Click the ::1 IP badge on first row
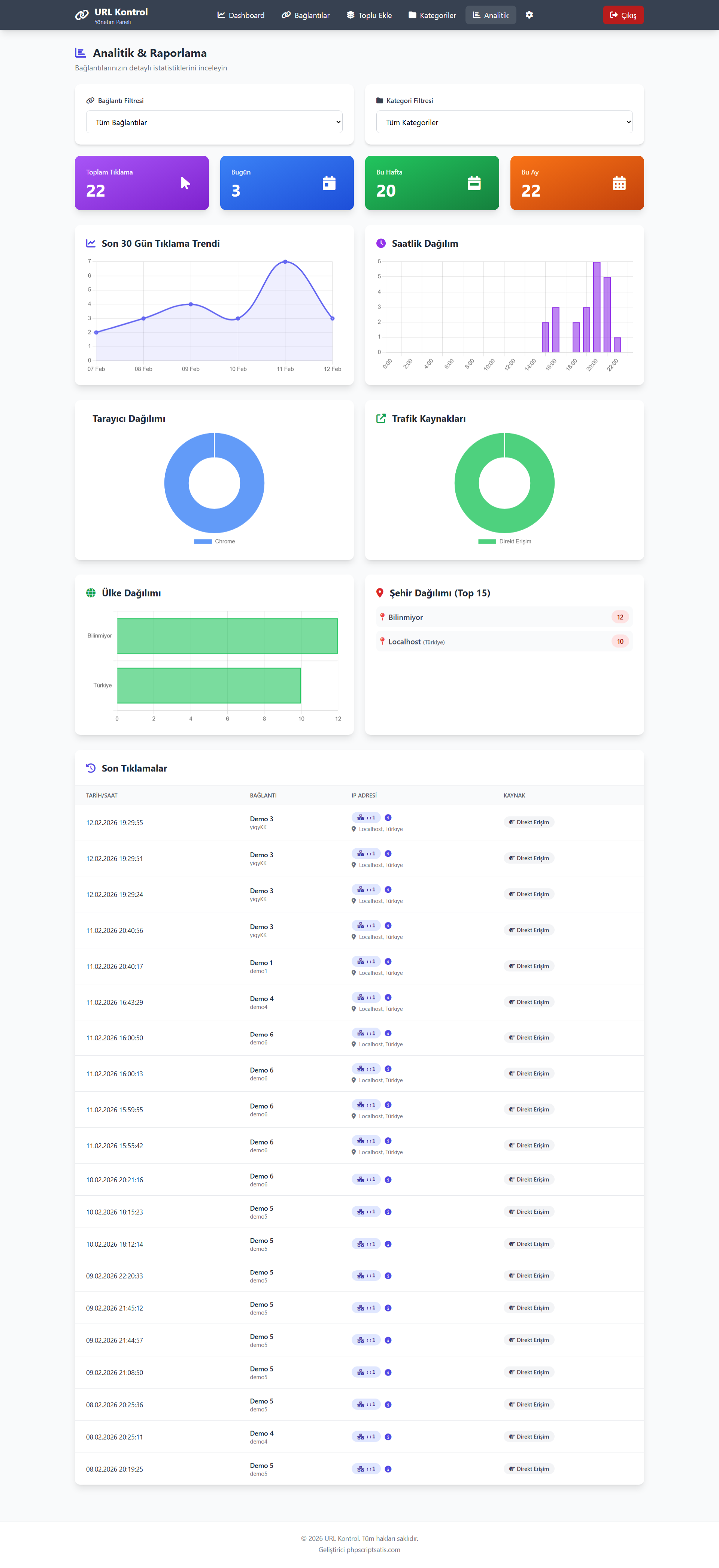 point(366,818)
